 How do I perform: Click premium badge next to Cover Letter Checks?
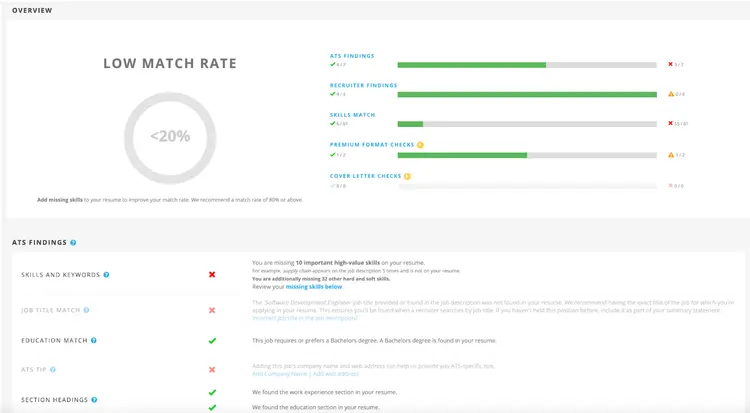click(x=407, y=176)
